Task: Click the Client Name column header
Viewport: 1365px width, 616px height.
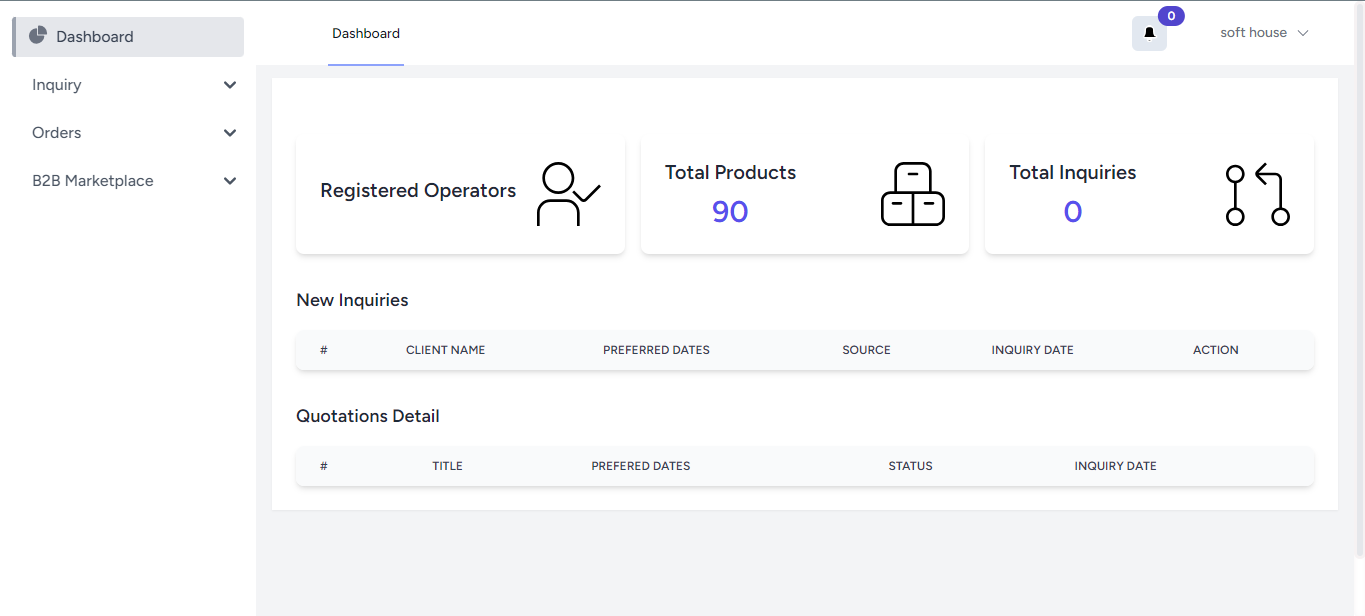Action: coord(445,350)
